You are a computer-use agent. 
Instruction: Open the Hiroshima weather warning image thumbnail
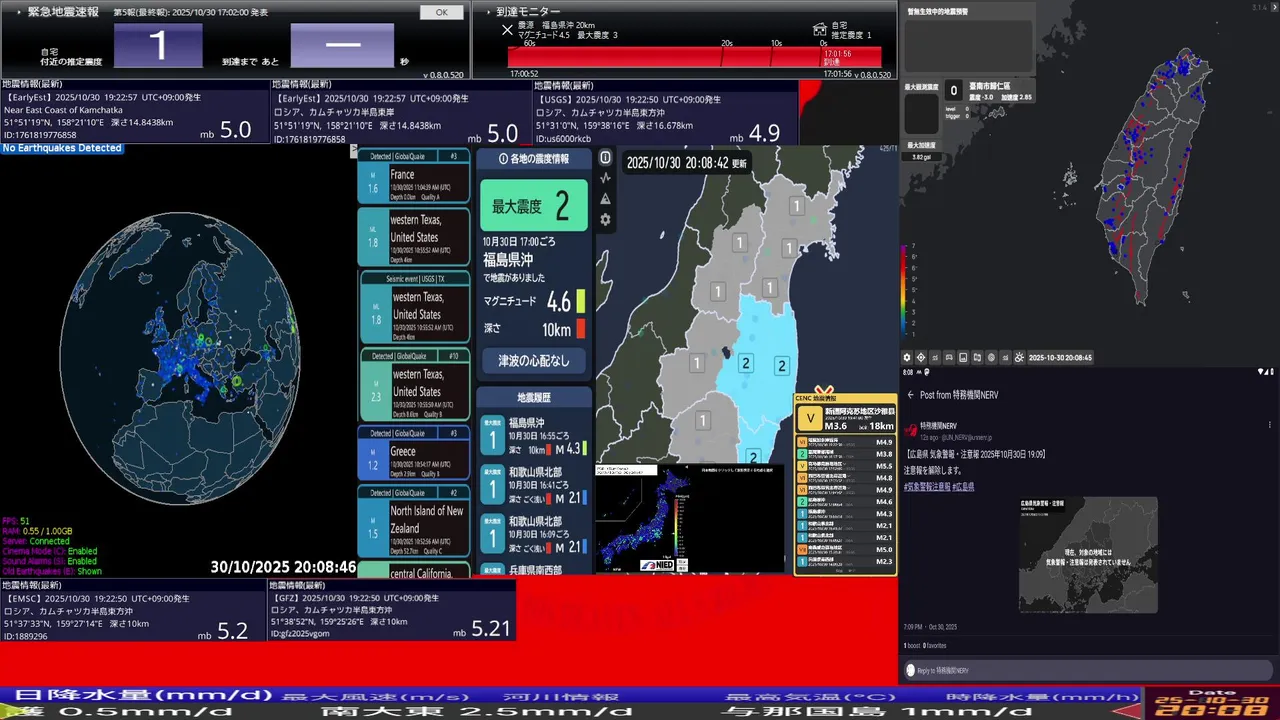pyautogui.click(x=1088, y=555)
